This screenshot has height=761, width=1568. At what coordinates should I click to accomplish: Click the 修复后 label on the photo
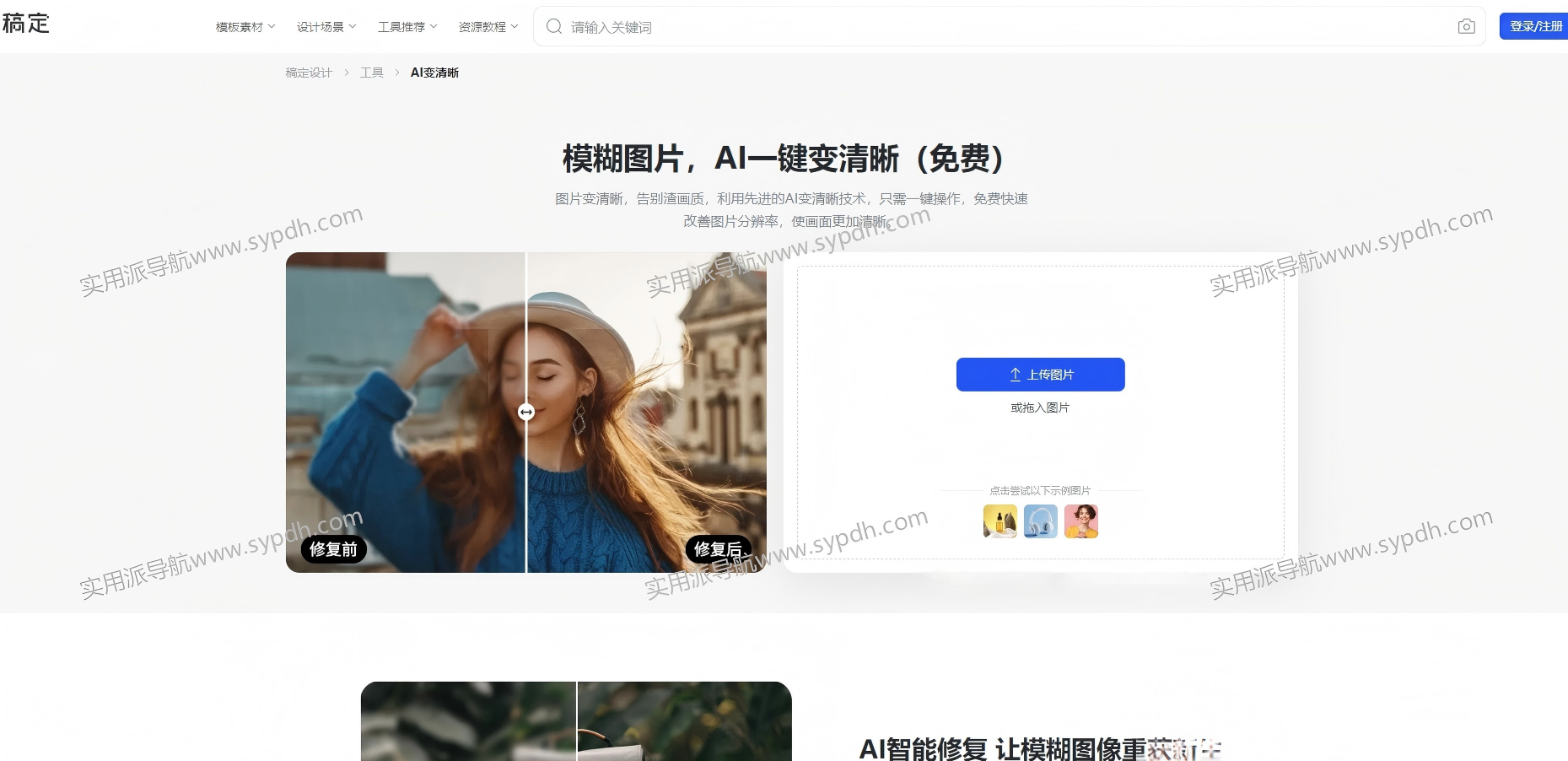point(717,549)
